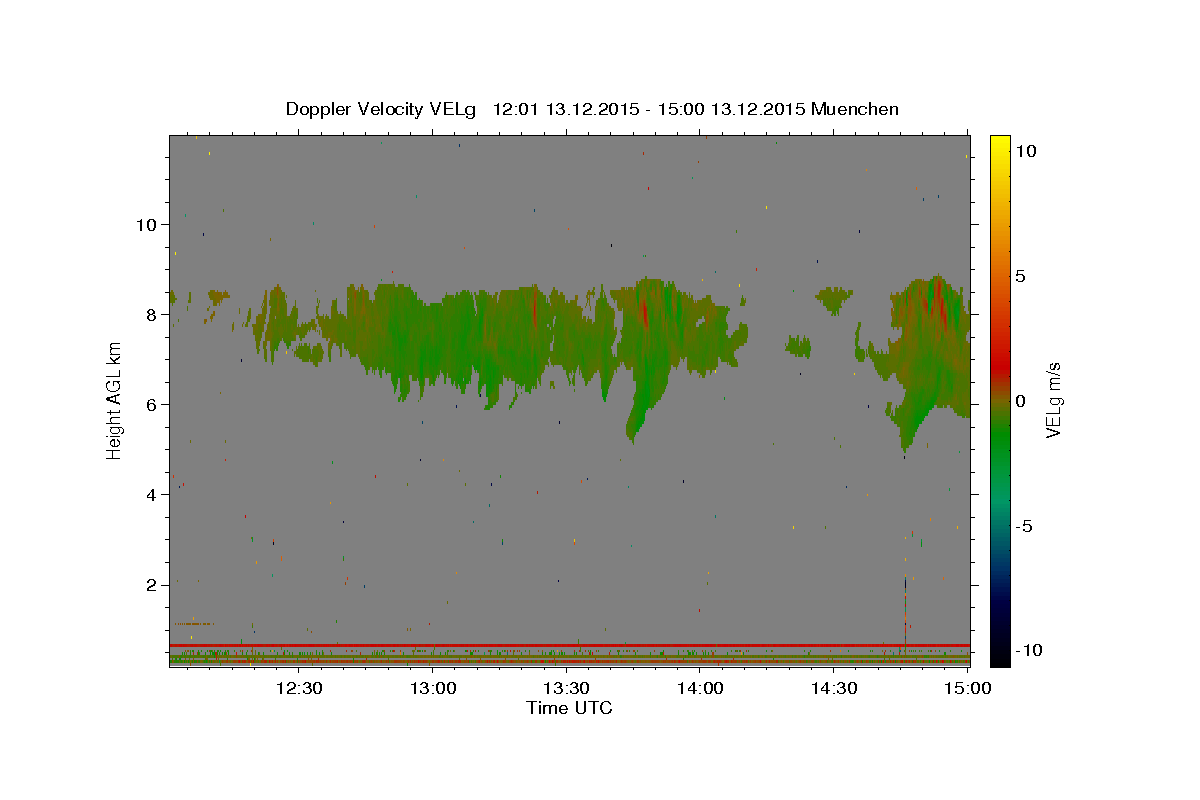Click the height tick label 4
The width and height of the screenshot is (1200, 800).
[151, 495]
